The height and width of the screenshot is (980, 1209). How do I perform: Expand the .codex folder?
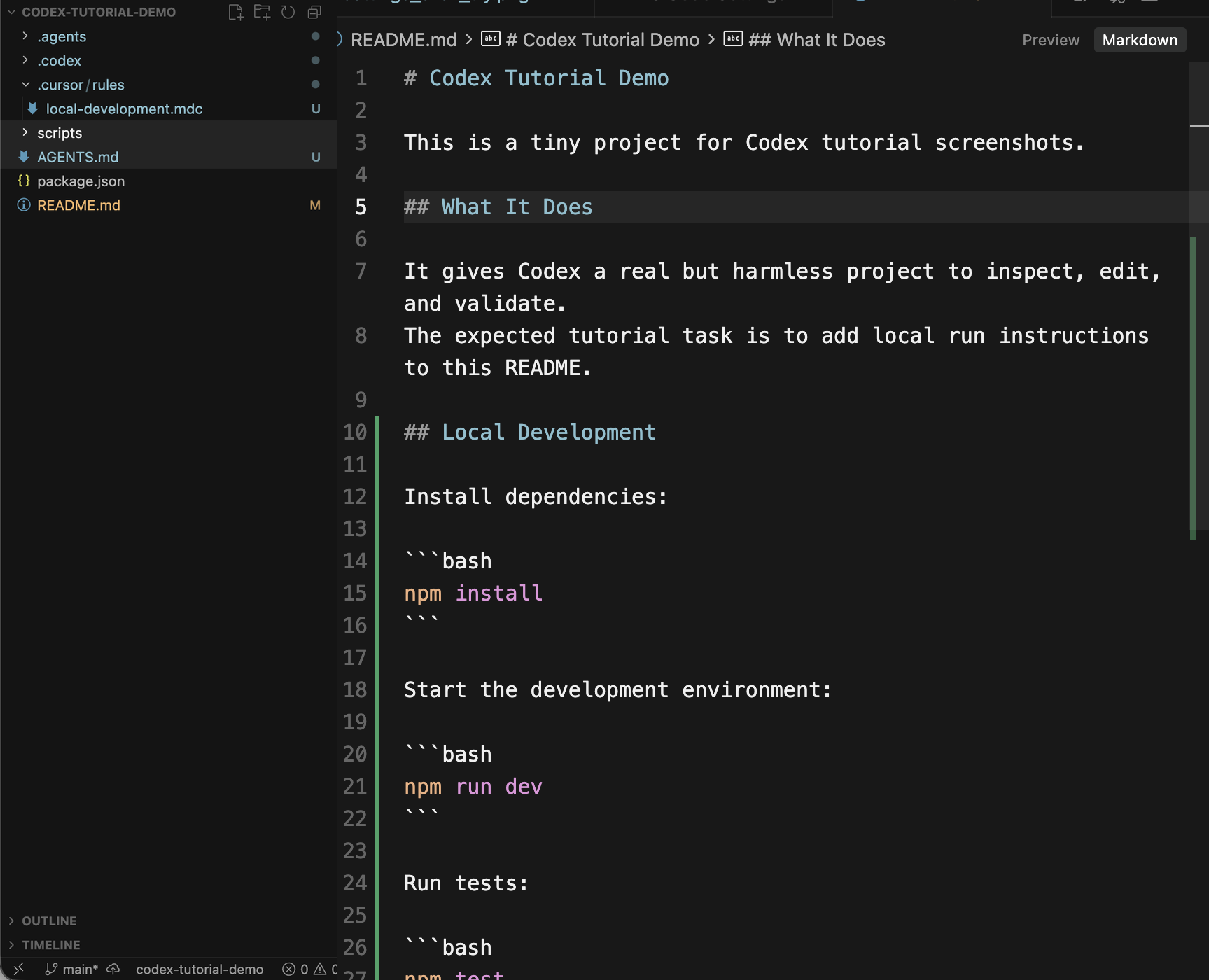point(25,60)
